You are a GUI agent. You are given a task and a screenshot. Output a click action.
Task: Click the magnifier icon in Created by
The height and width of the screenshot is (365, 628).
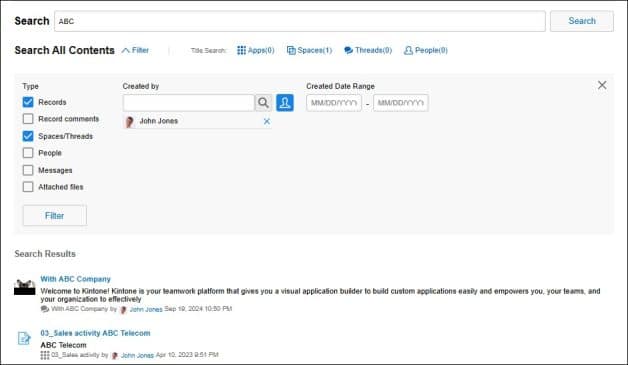pyautogui.click(x=263, y=103)
